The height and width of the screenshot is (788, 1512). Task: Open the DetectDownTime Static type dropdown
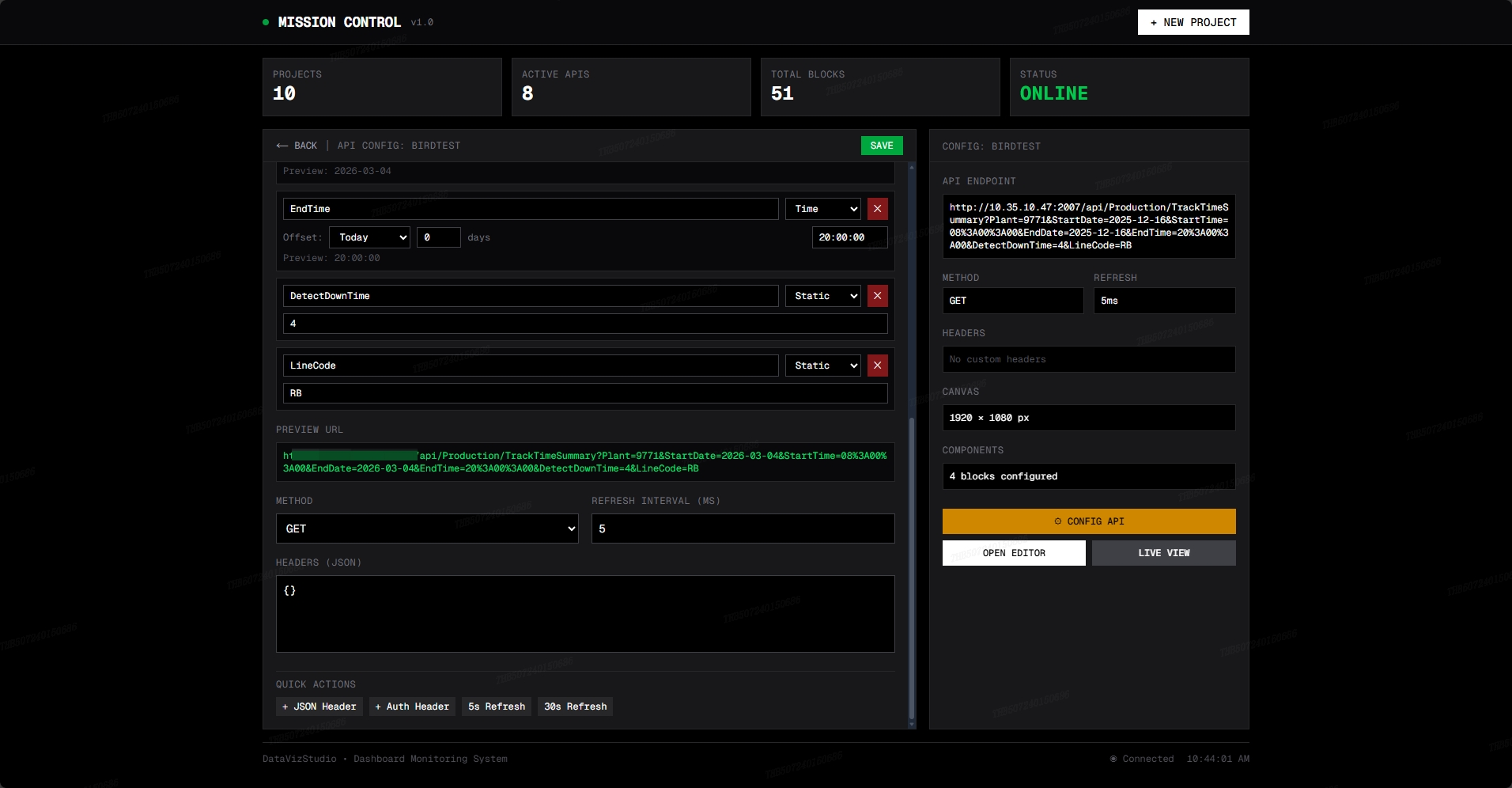click(x=822, y=296)
